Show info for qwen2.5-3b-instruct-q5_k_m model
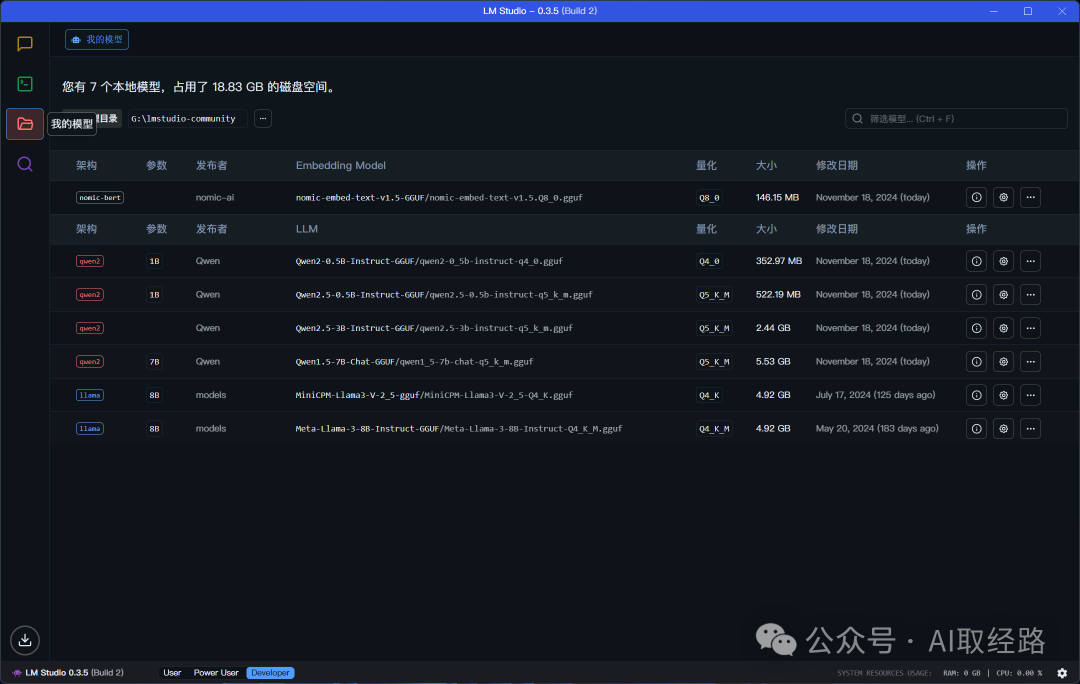The width and height of the screenshot is (1080, 684). point(977,329)
